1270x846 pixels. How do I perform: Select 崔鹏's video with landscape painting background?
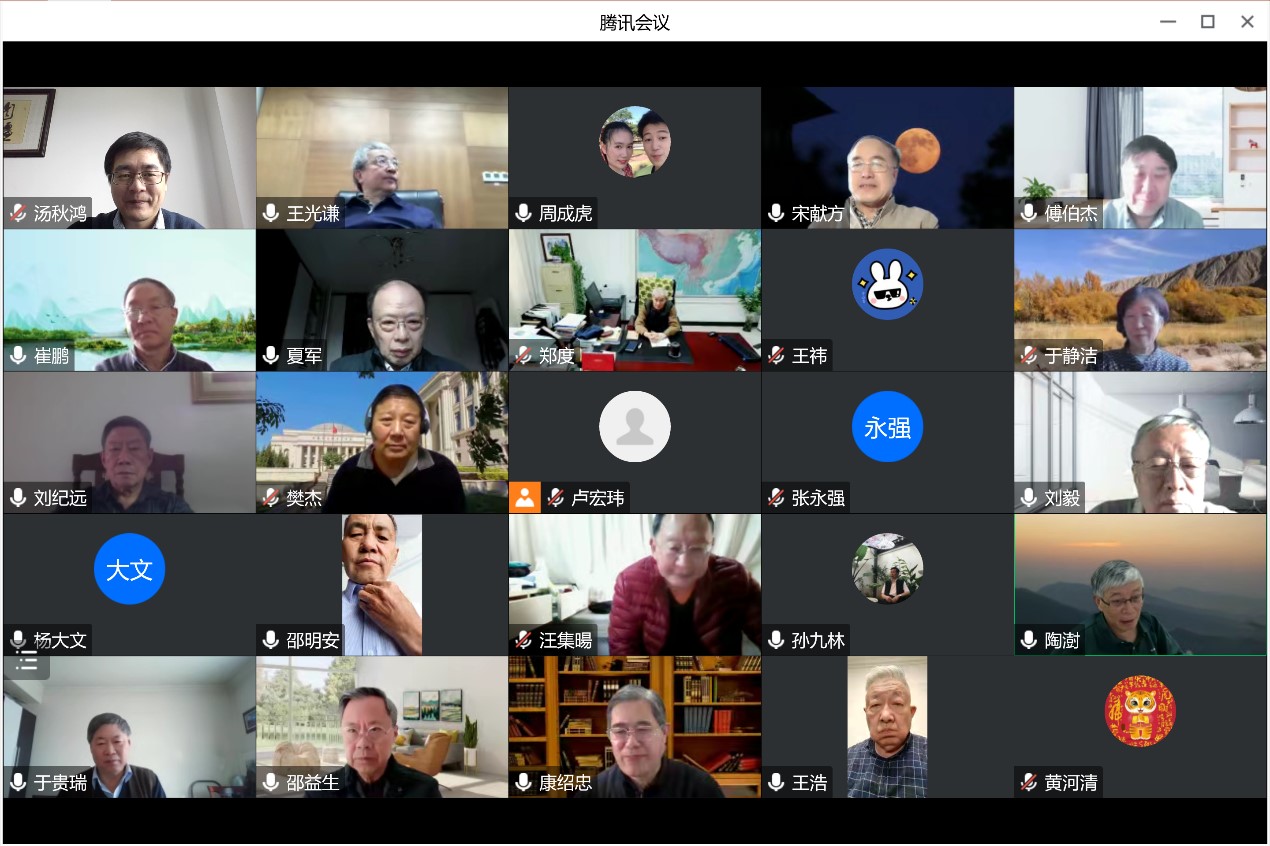point(129,300)
